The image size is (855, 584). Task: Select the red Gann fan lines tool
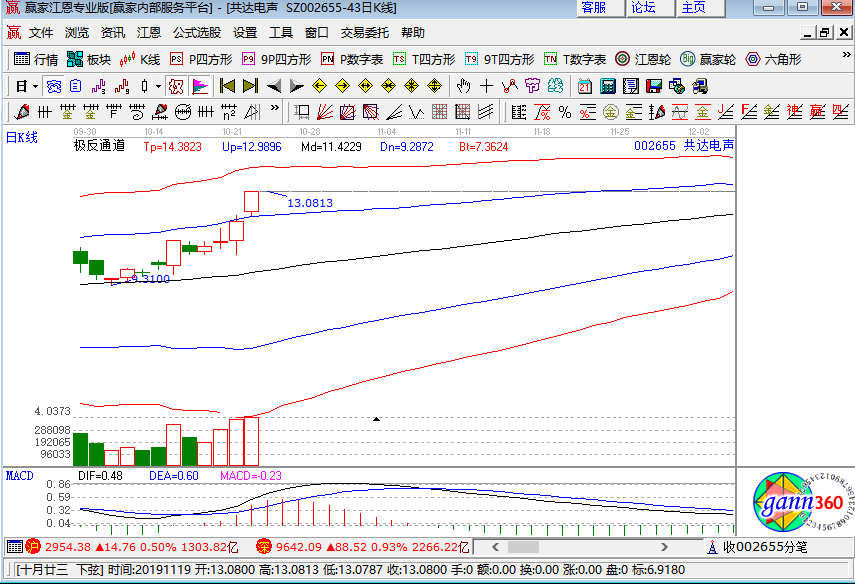pyautogui.click(x=324, y=112)
